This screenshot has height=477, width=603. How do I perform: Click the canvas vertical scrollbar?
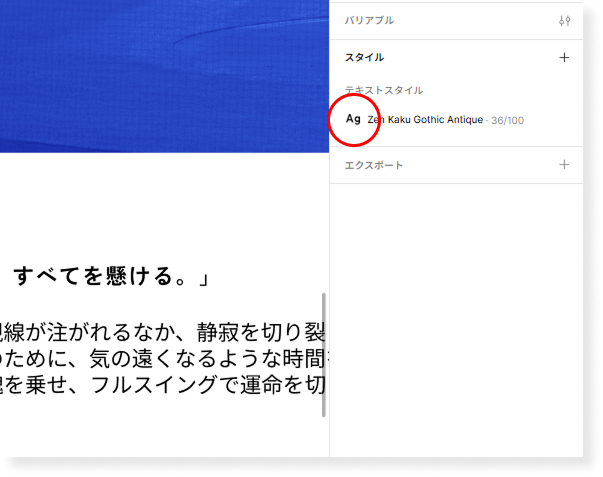323,355
